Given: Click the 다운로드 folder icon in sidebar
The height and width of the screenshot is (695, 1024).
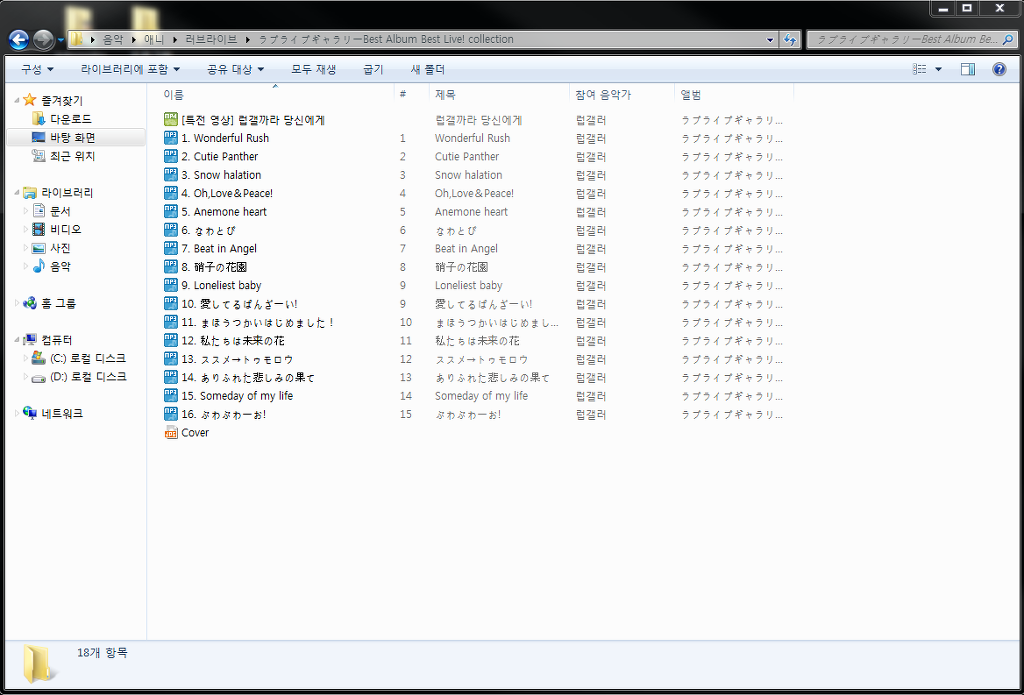Looking at the screenshot, I should [x=39, y=119].
